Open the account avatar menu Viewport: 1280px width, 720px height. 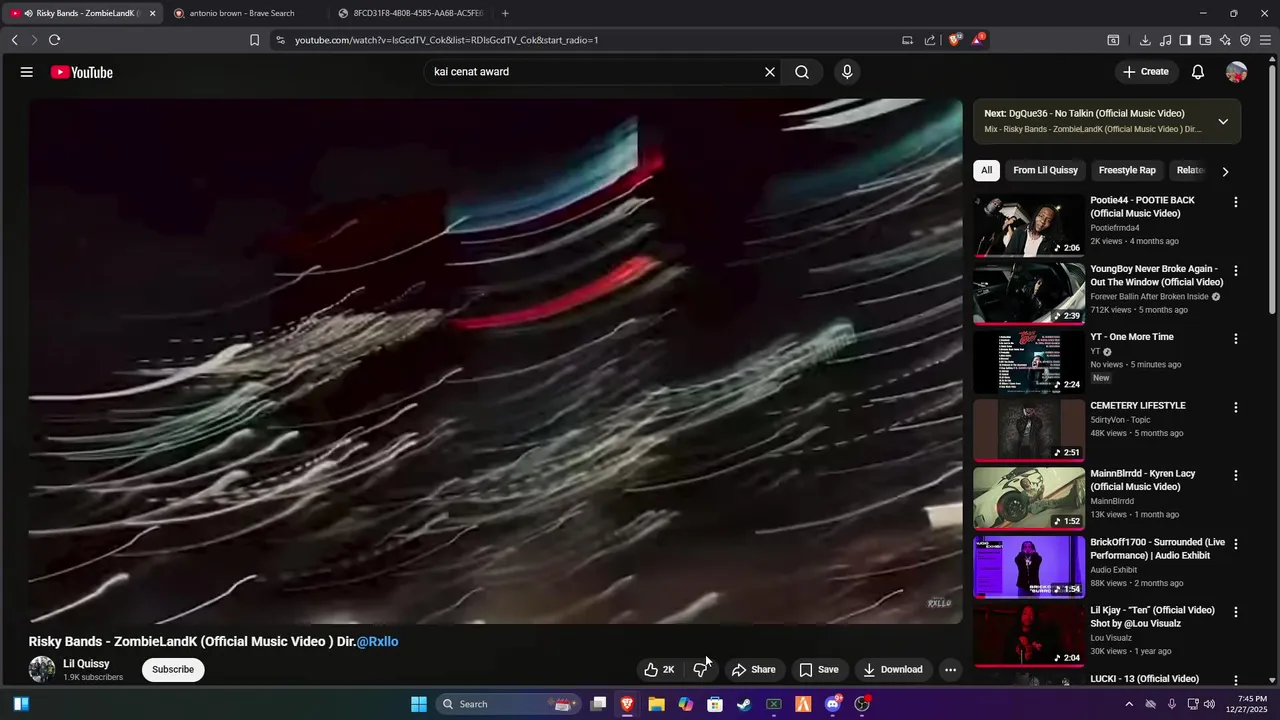(1237, 72)
